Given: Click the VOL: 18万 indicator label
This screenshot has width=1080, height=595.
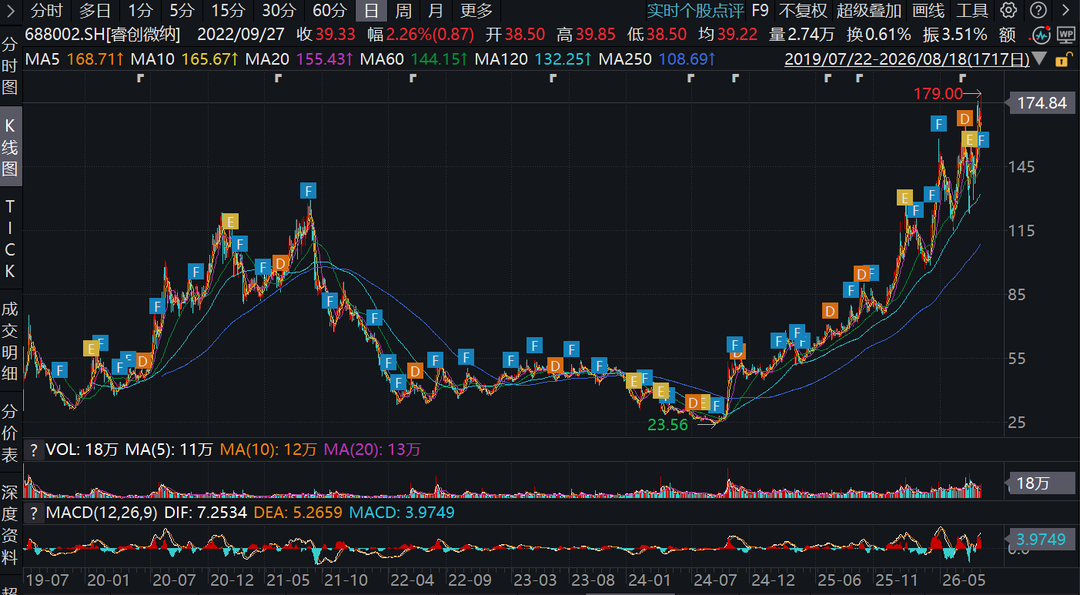Looking at the screenshot, I should (82, 450).
